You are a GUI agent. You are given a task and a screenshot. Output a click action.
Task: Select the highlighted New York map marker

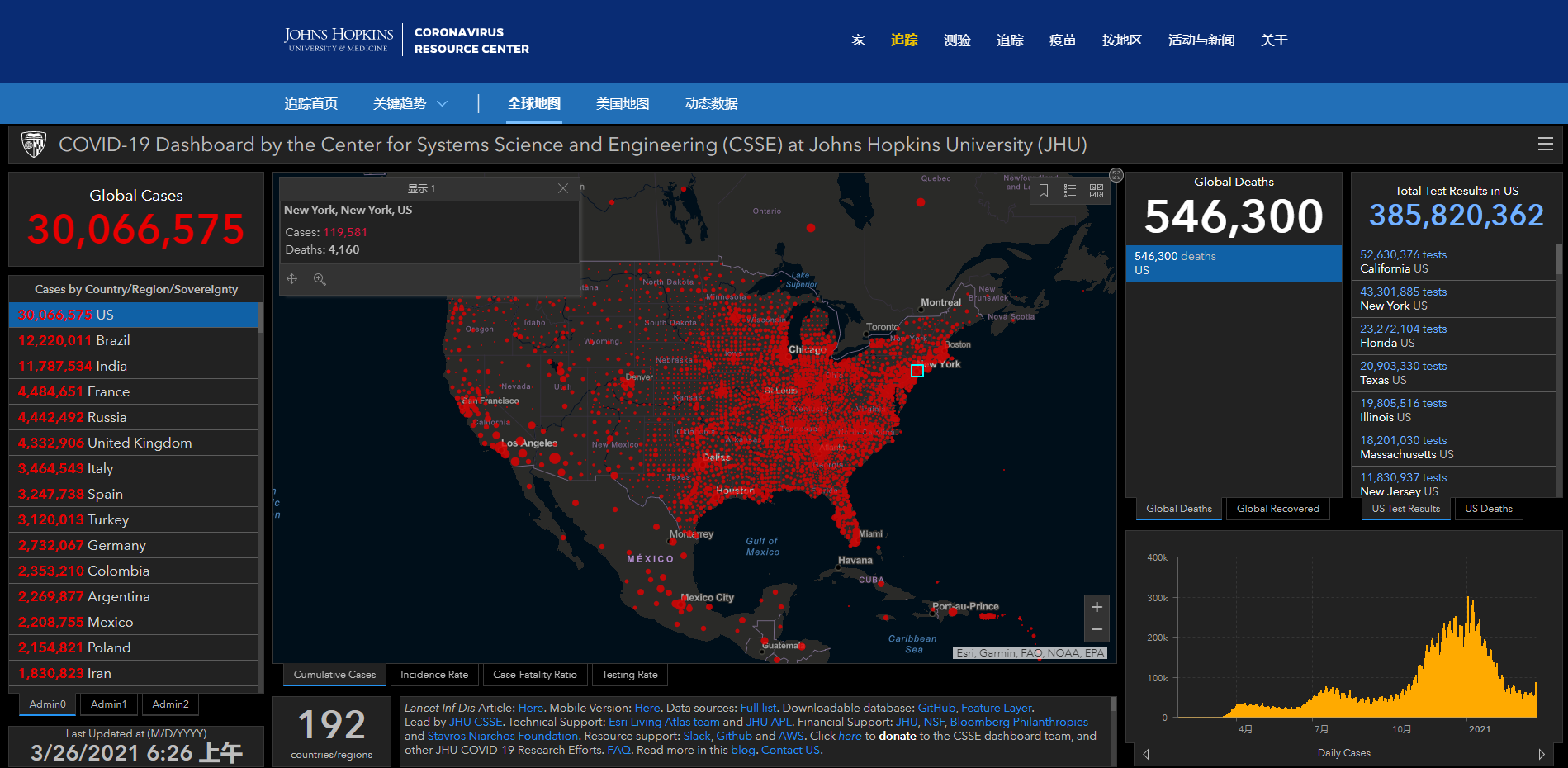tap(917, 371)
